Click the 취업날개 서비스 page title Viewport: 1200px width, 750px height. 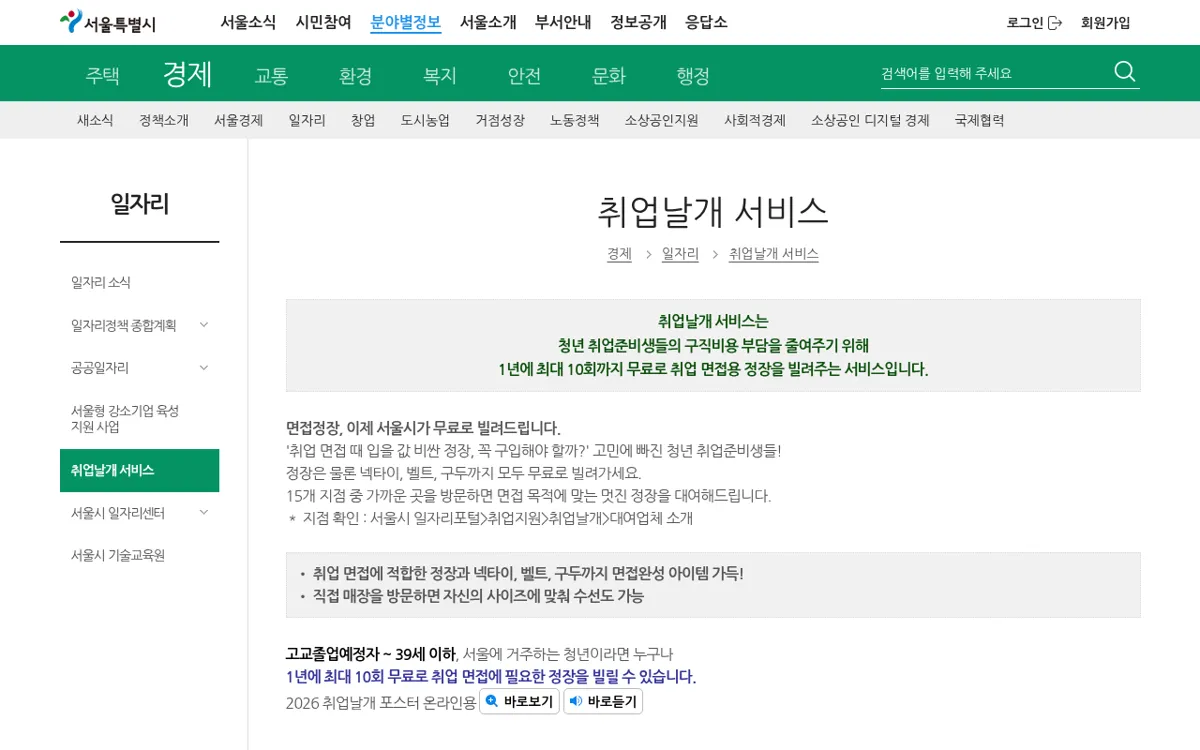point(713,211)
